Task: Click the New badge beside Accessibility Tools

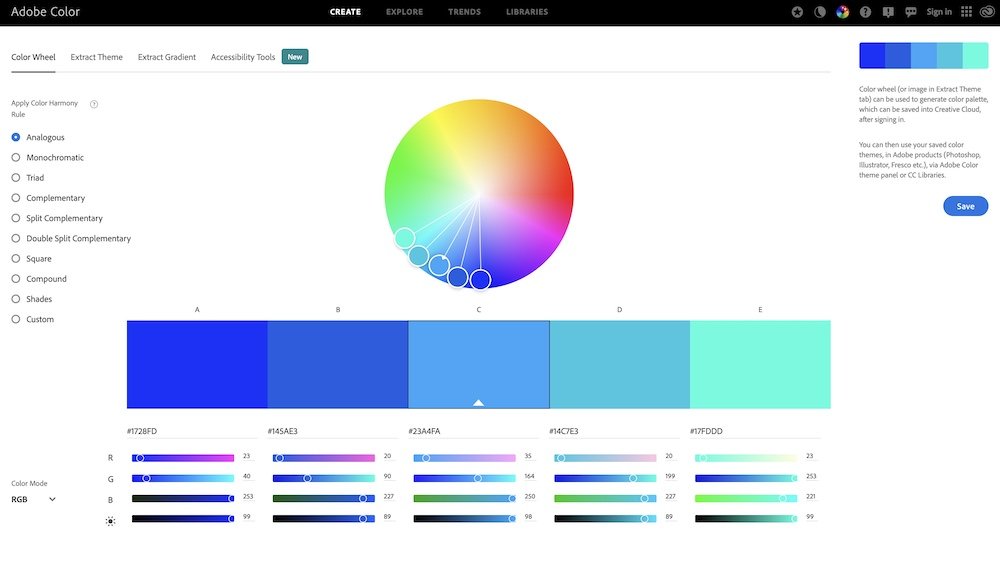Action: (295, 57)
